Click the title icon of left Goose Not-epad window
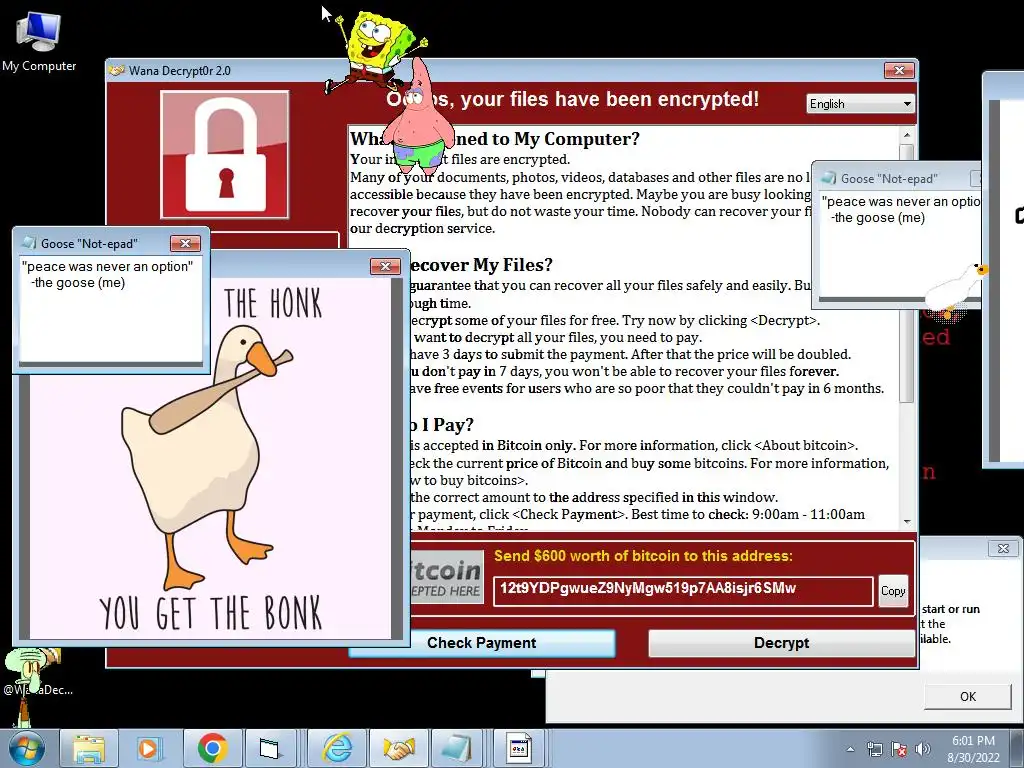This screenshot has height=768, width=1024. tap(29, 243)
